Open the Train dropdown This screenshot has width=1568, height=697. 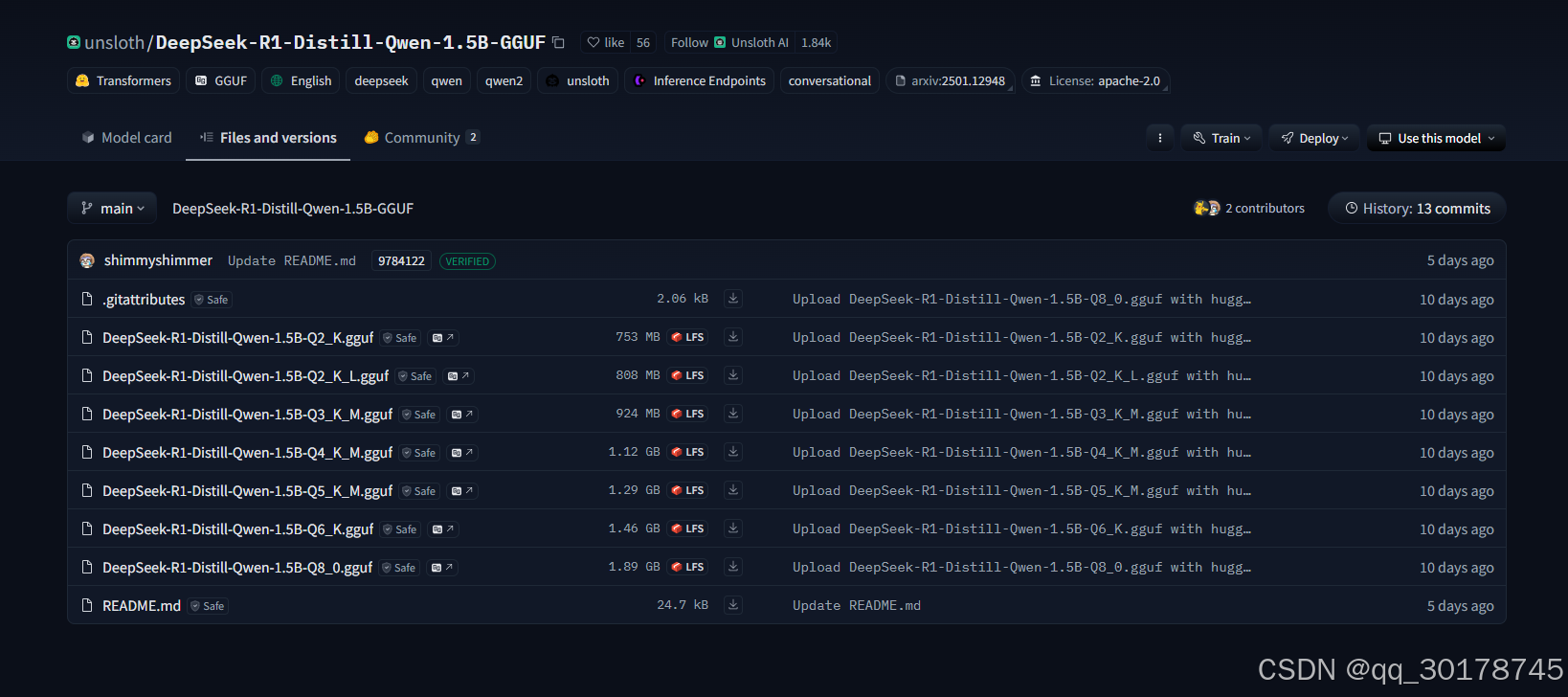click(x=1221, y=138)
